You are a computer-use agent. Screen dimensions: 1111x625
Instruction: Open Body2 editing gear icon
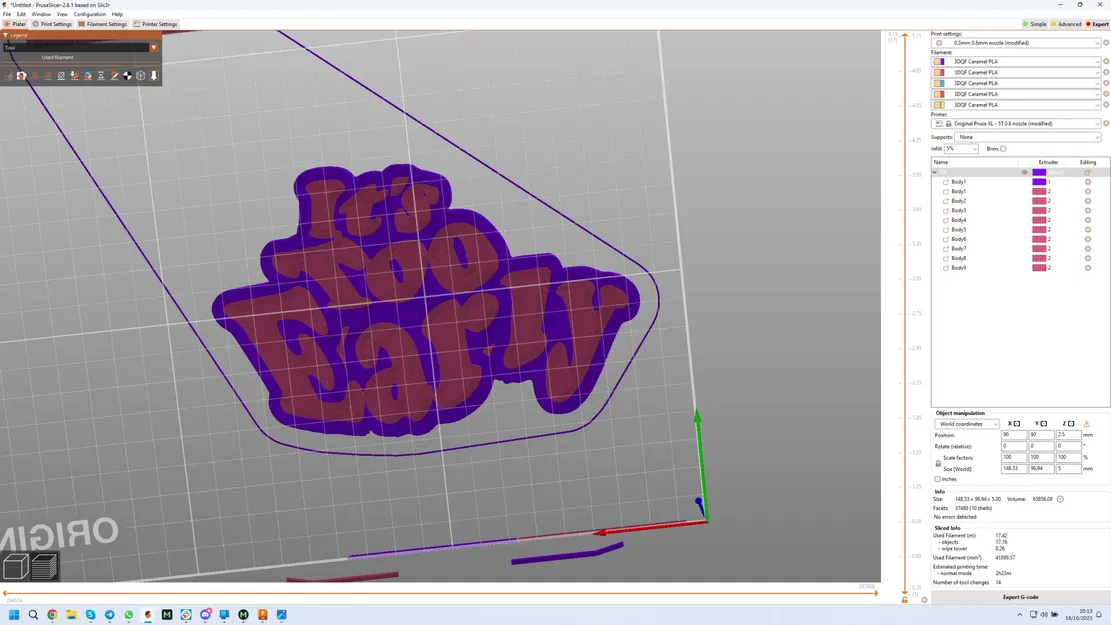pyautogui.click(x=1088, y=201)
